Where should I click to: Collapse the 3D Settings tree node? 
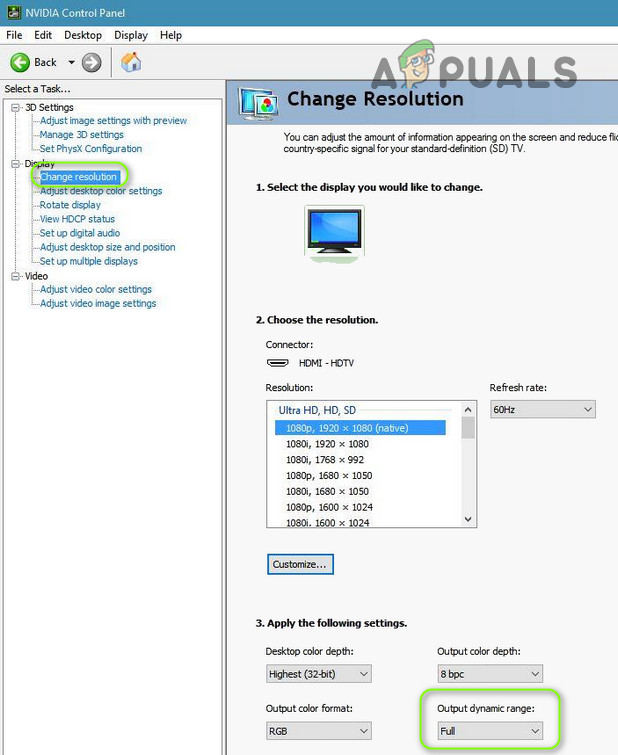(16, 107)
